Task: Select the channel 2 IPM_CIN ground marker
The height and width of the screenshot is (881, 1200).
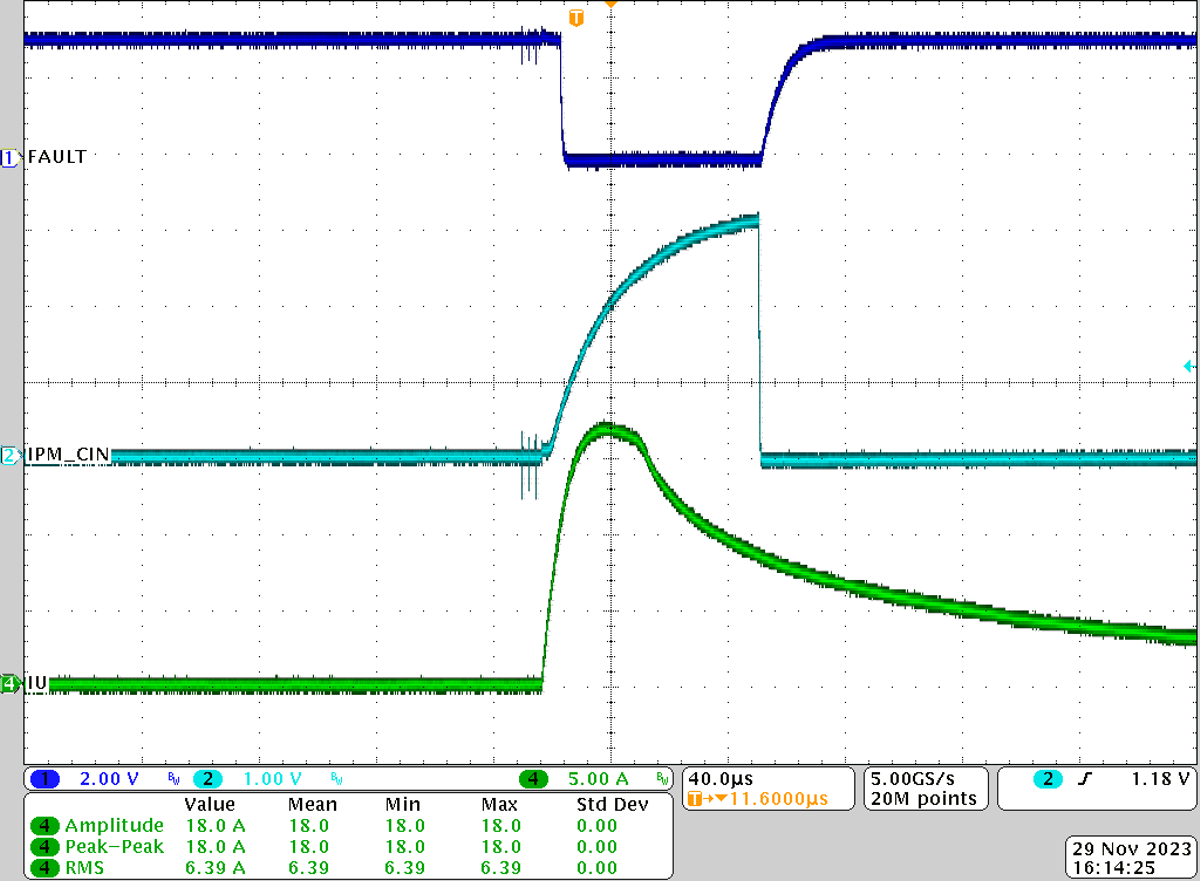Action: [x=10, y=456]
